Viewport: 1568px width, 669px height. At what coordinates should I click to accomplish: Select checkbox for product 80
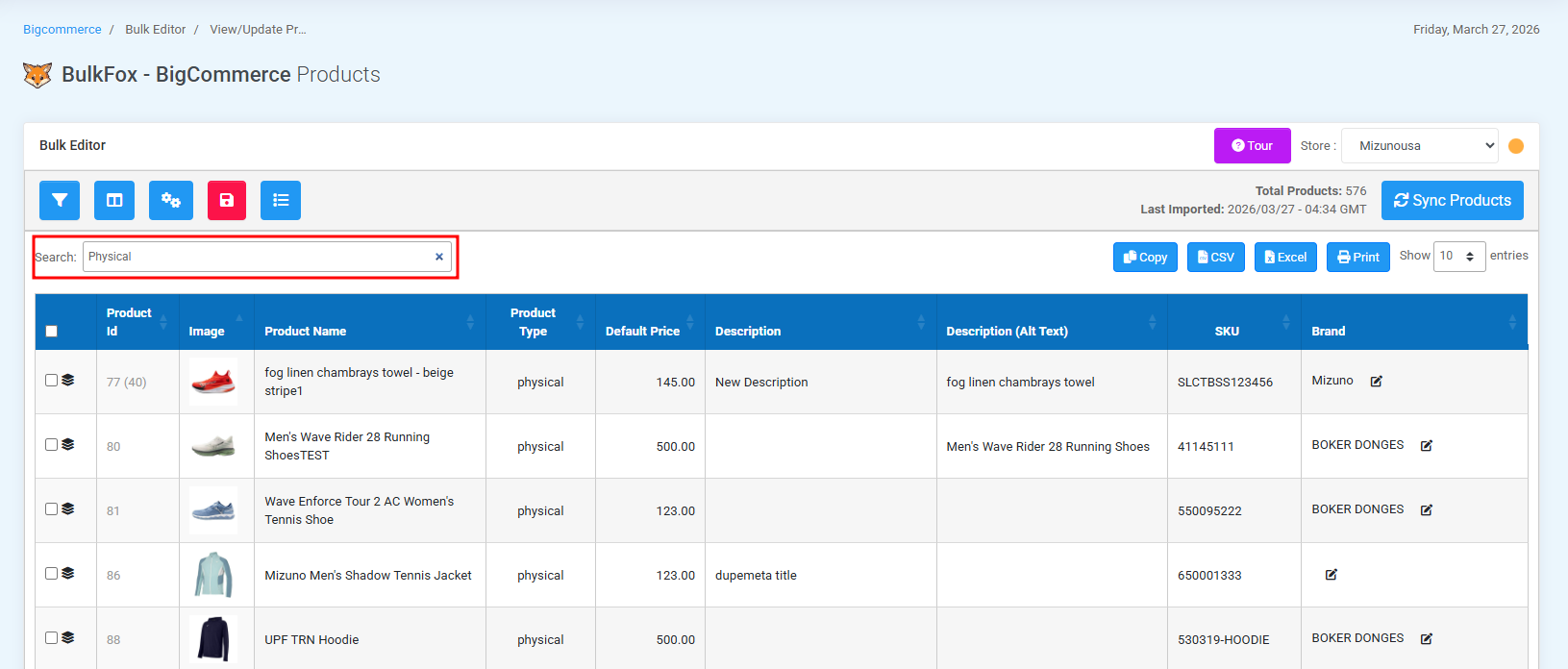click(x=52, y=444)
